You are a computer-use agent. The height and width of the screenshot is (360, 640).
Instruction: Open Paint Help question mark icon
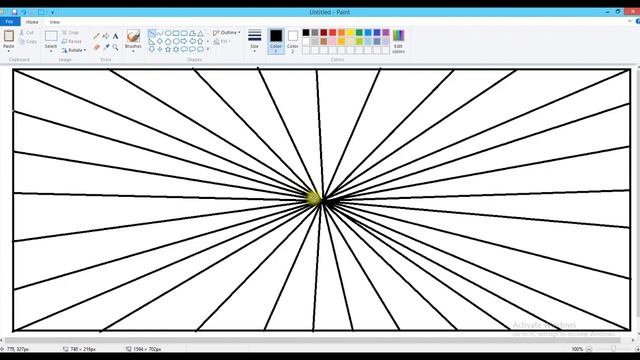point(638,21)
